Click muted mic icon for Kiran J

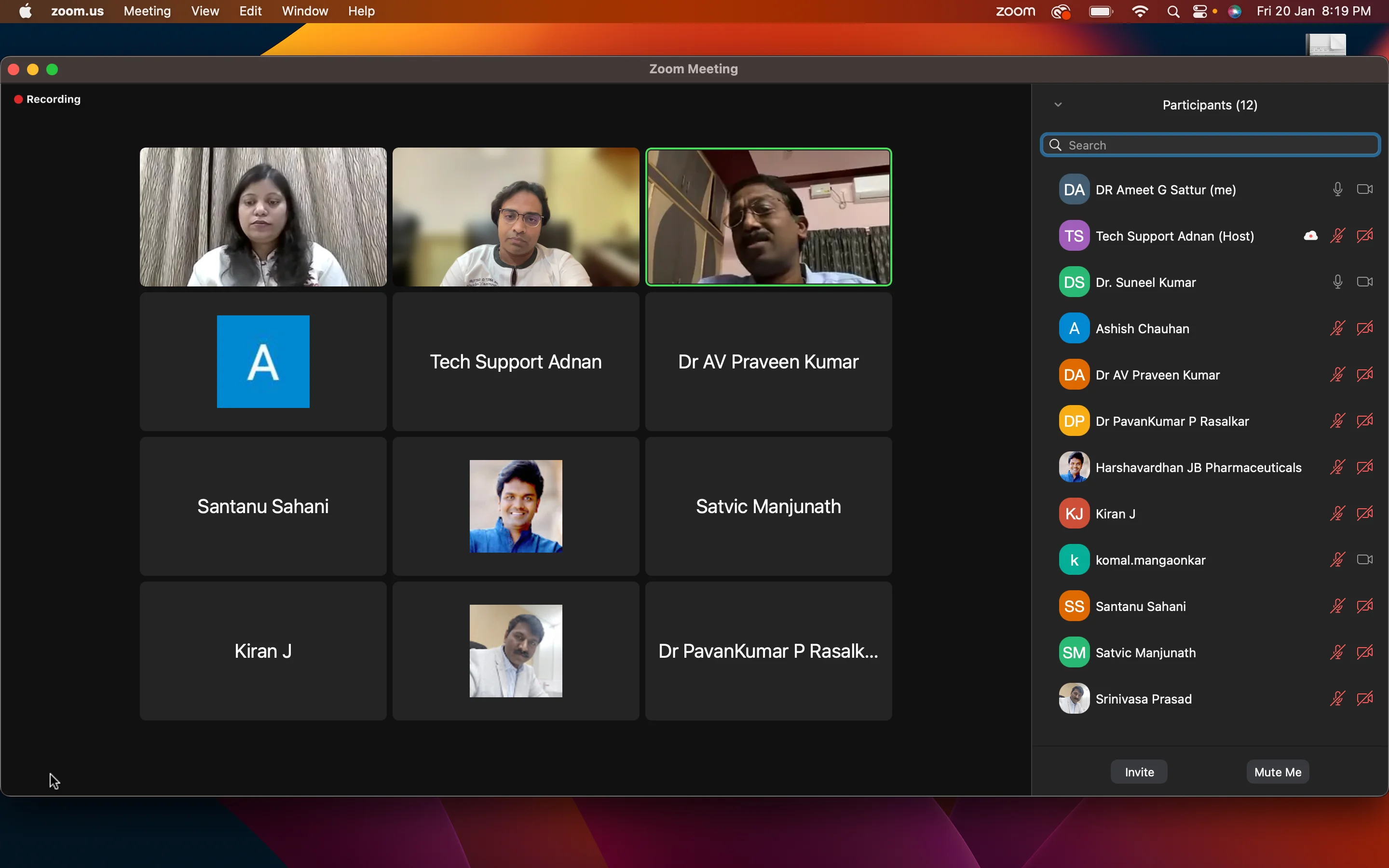pos(1337,514)
